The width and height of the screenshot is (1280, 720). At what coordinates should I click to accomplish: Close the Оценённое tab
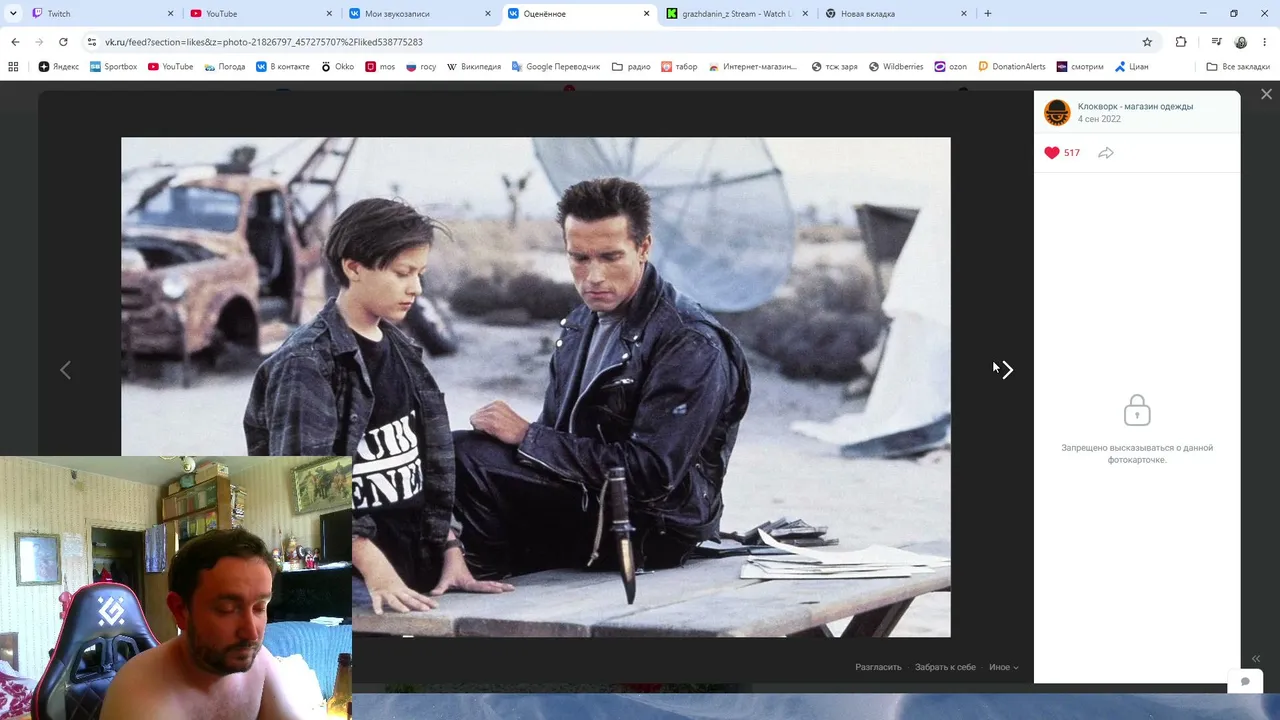point(647,14)
